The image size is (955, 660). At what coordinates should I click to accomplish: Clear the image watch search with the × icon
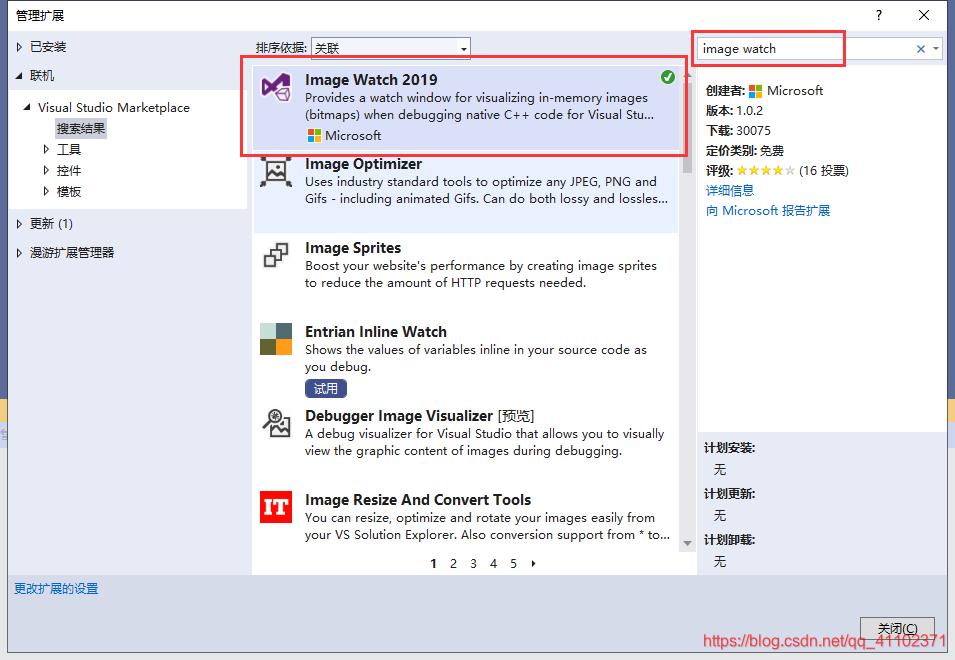point(921,48)
